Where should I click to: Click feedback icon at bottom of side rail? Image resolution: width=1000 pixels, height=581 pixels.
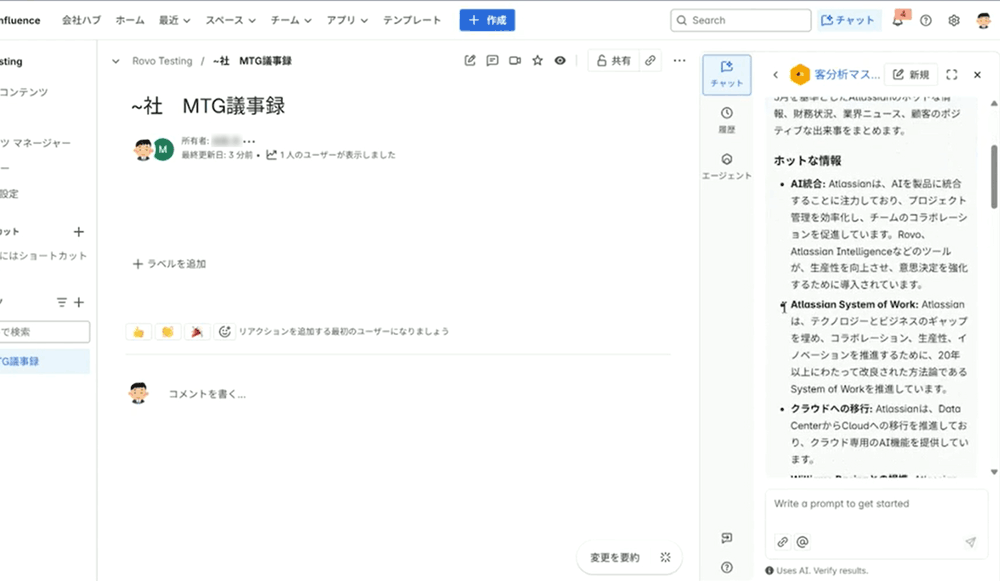click(x=726, y=538)
